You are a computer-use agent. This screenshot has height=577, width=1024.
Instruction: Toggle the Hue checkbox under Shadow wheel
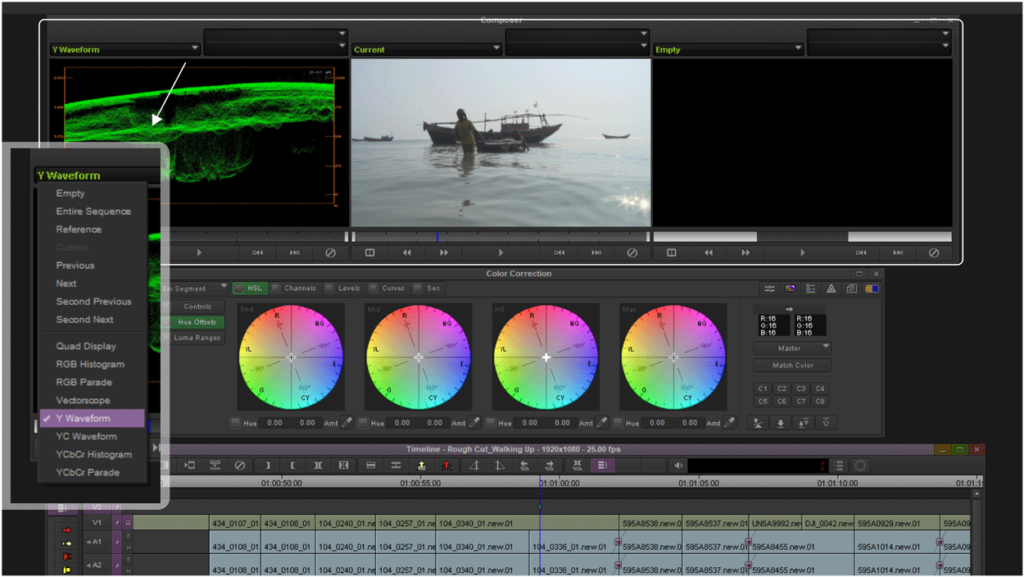pyautogui.click(x=235, y=423)
